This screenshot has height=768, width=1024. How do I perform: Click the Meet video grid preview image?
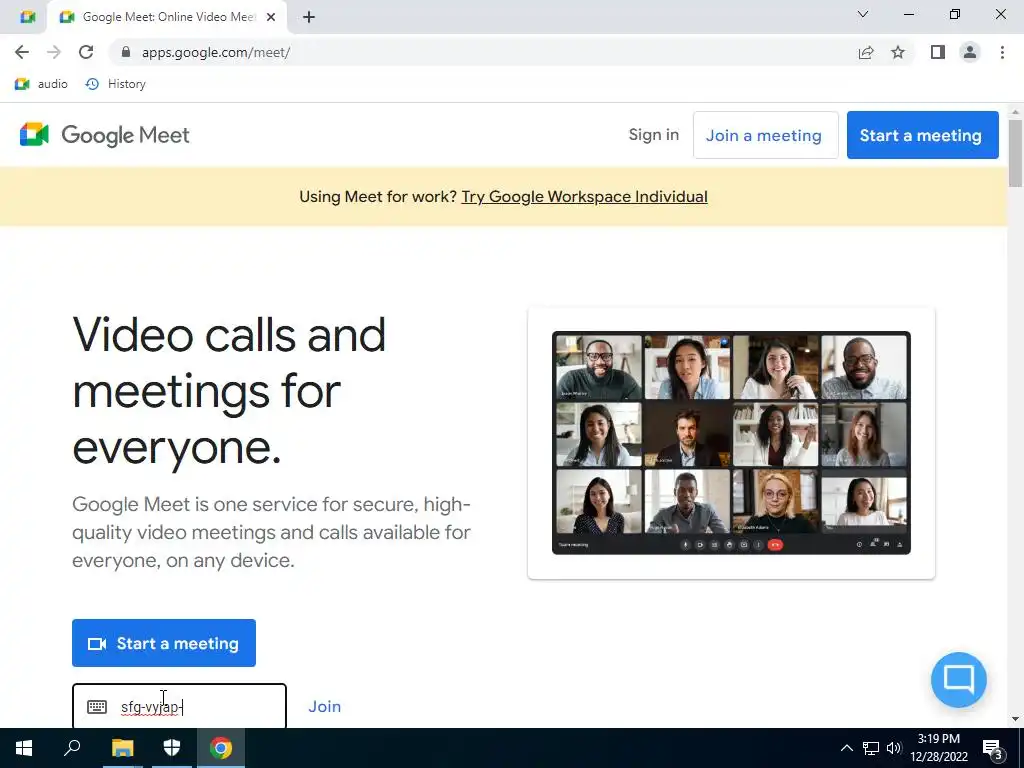[x=731, y=443]
